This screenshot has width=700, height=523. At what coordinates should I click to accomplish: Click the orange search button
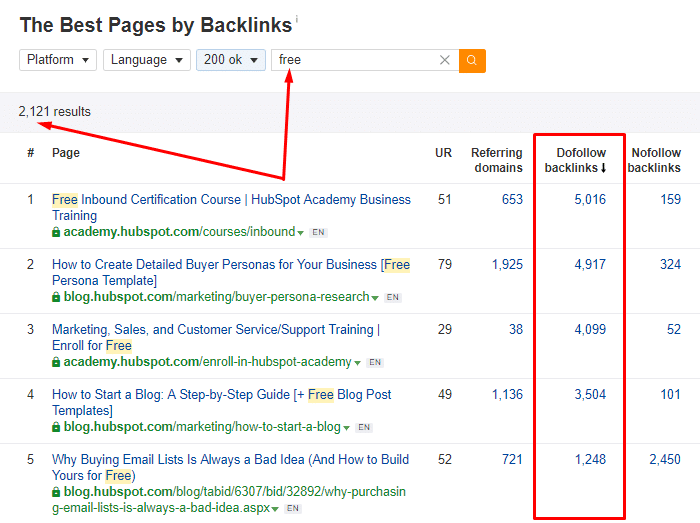pyautogui.click(x=472, y=60)
